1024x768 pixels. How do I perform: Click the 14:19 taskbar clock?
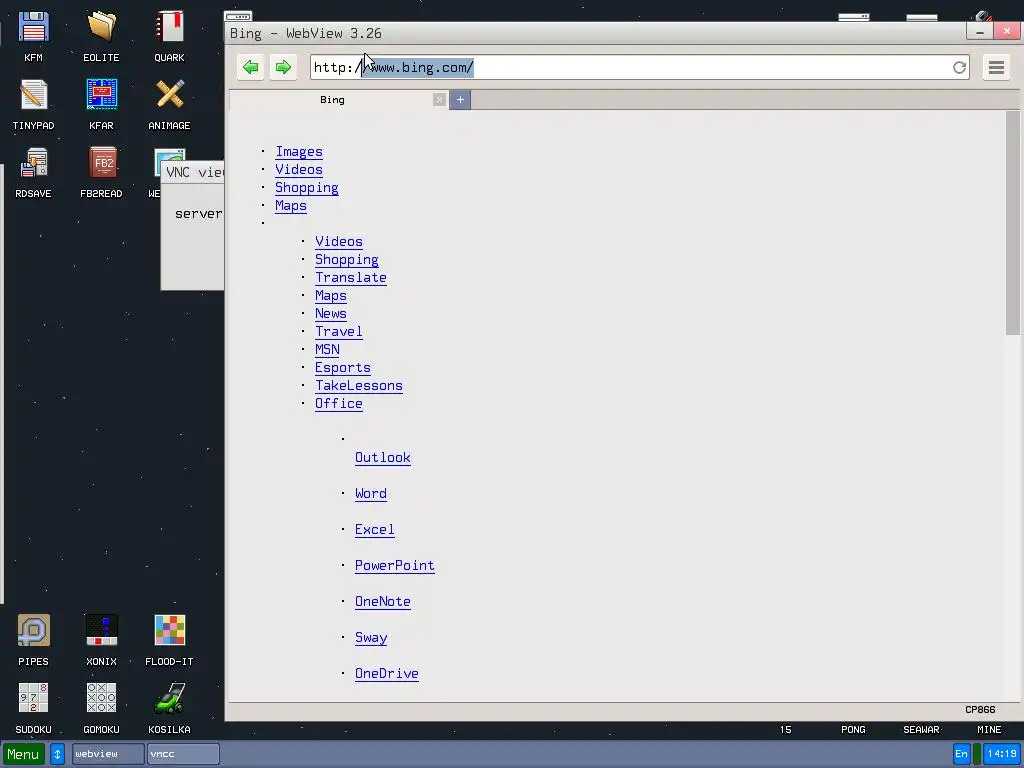1002,754
